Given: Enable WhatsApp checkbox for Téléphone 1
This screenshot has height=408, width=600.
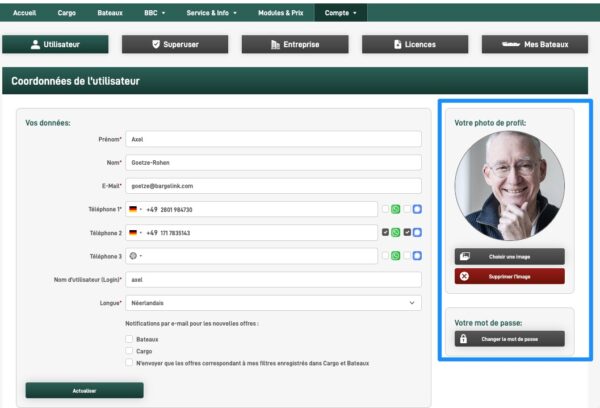Looking at the screenshot, I should 385,209.
